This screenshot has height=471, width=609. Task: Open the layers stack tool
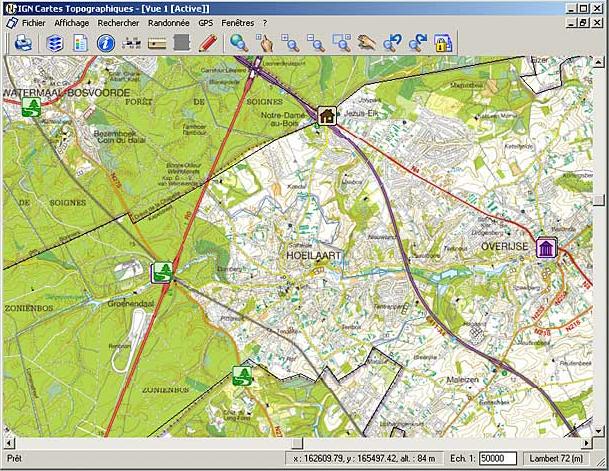[x=55, y=43]
